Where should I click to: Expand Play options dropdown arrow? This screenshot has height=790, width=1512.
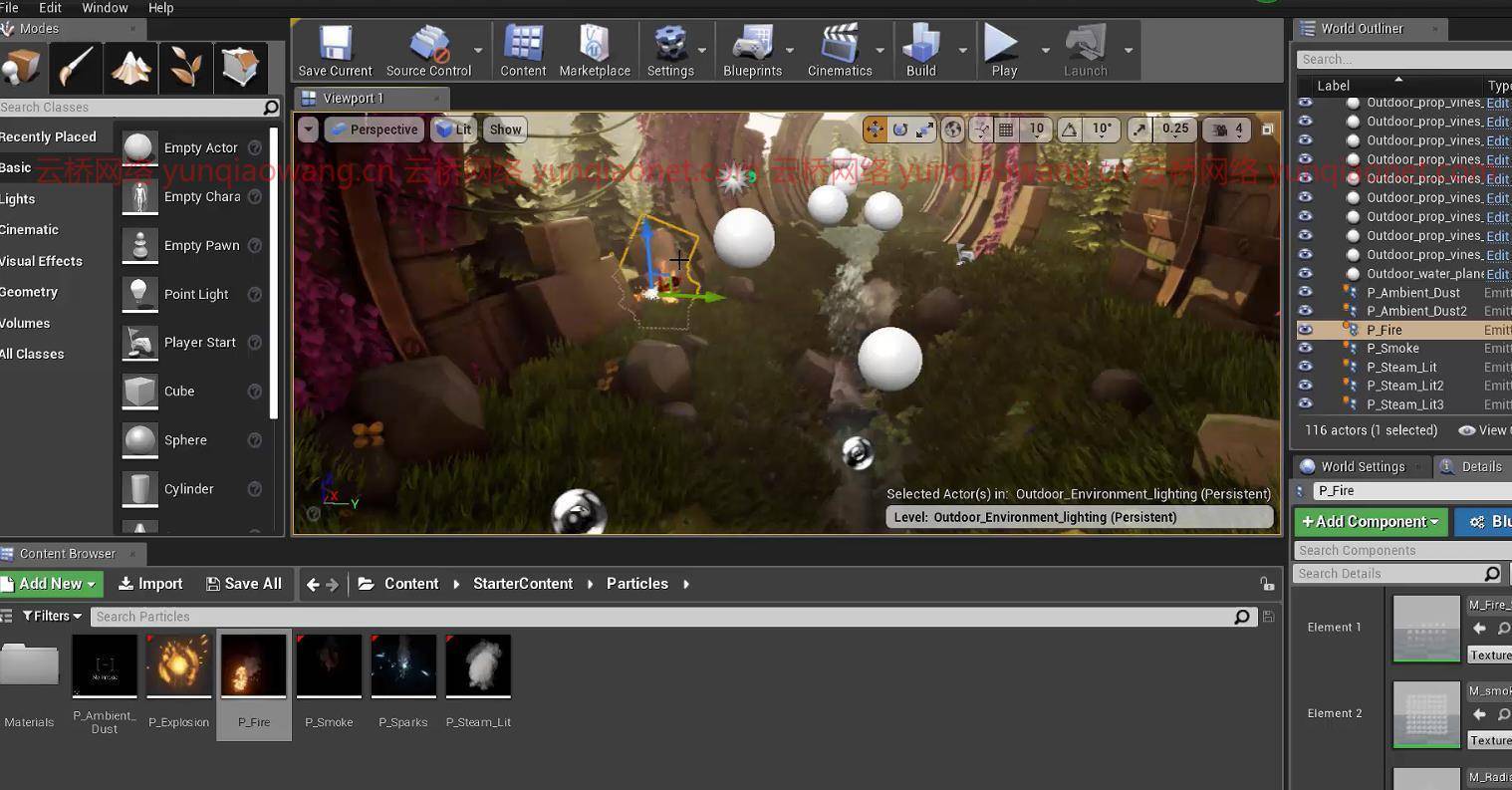tap(1045, 50)
